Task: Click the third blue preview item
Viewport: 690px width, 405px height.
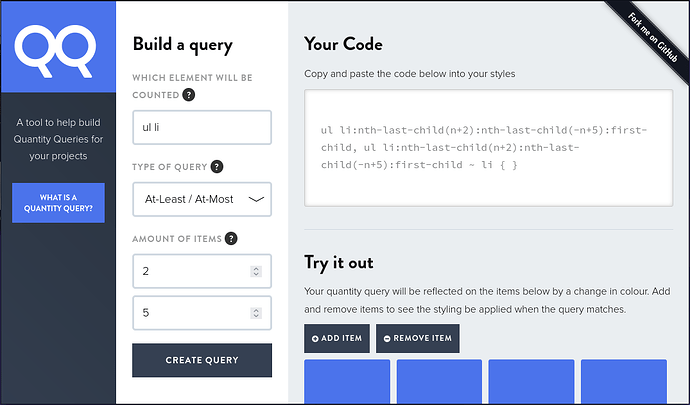Action: pyautogui.click(x=531, y=383)
